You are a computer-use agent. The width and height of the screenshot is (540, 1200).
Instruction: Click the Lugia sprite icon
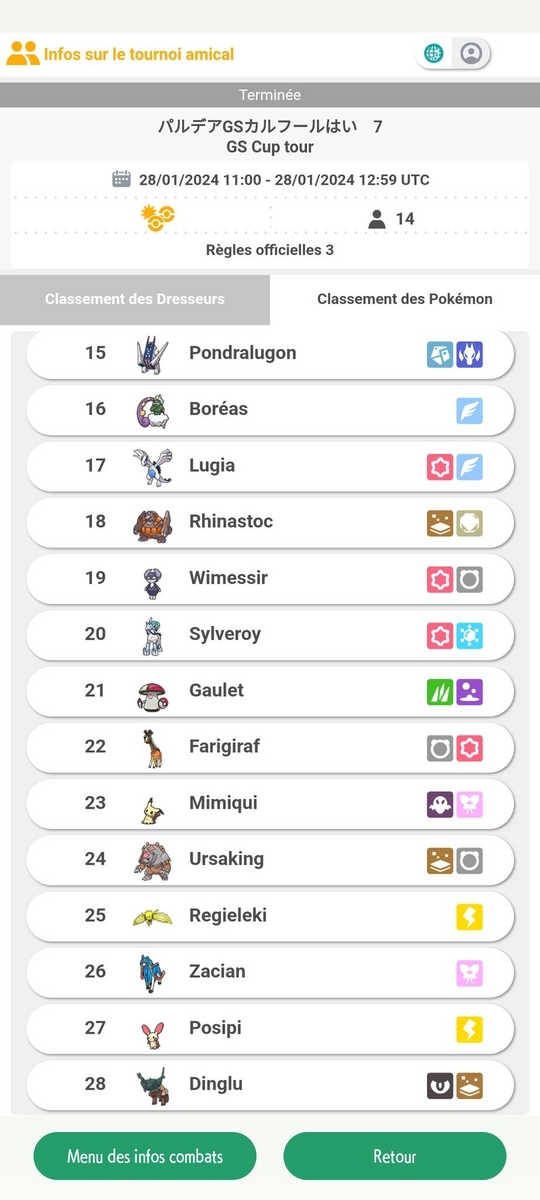point(152,465)
